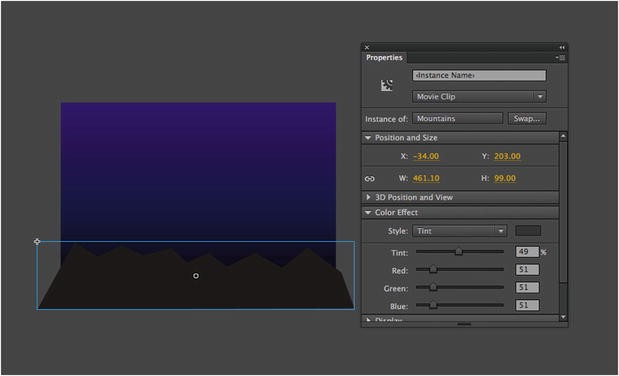Click the movie clip symbol icon
Screen dimensions: 619x376
pyautogui.click(x=386, y=85)
